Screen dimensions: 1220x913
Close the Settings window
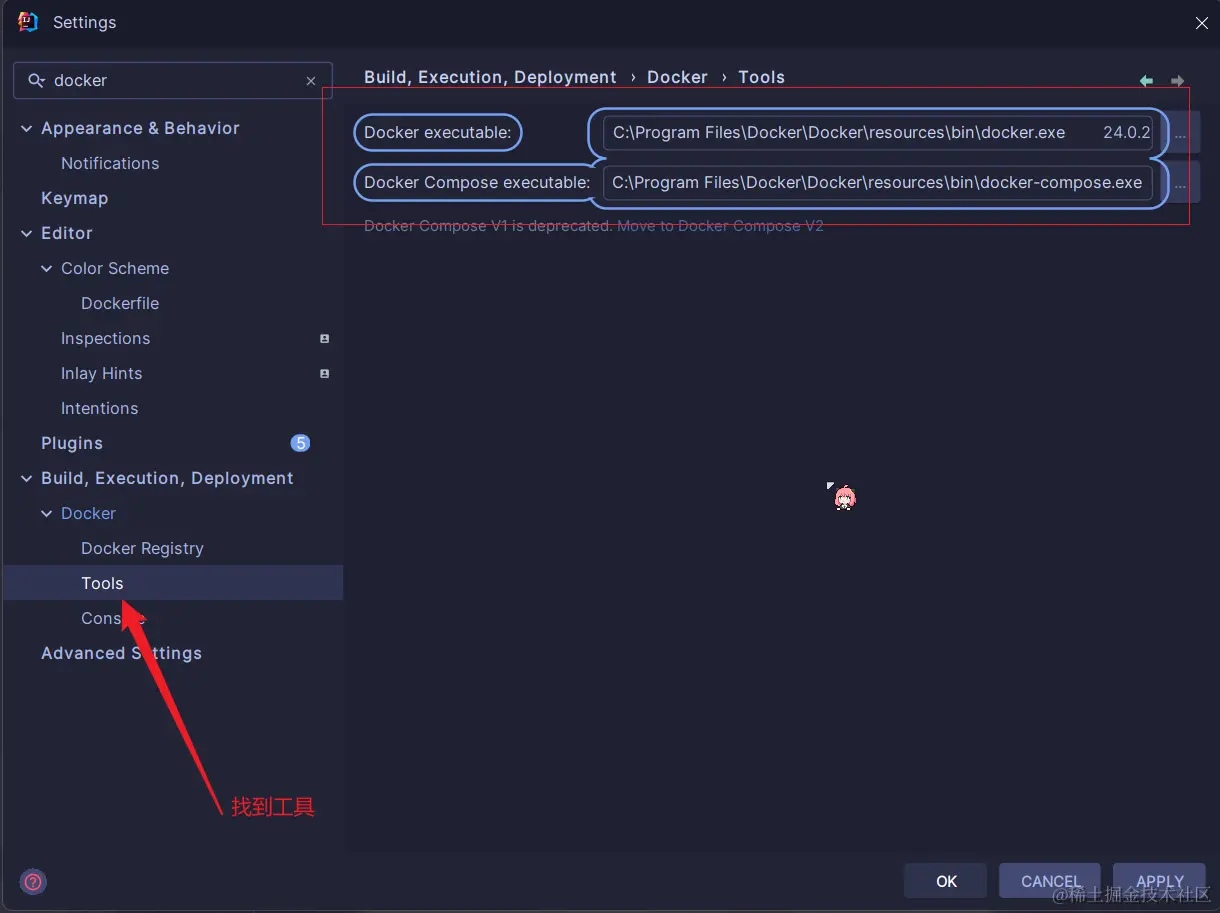(x=1201, y=23)
